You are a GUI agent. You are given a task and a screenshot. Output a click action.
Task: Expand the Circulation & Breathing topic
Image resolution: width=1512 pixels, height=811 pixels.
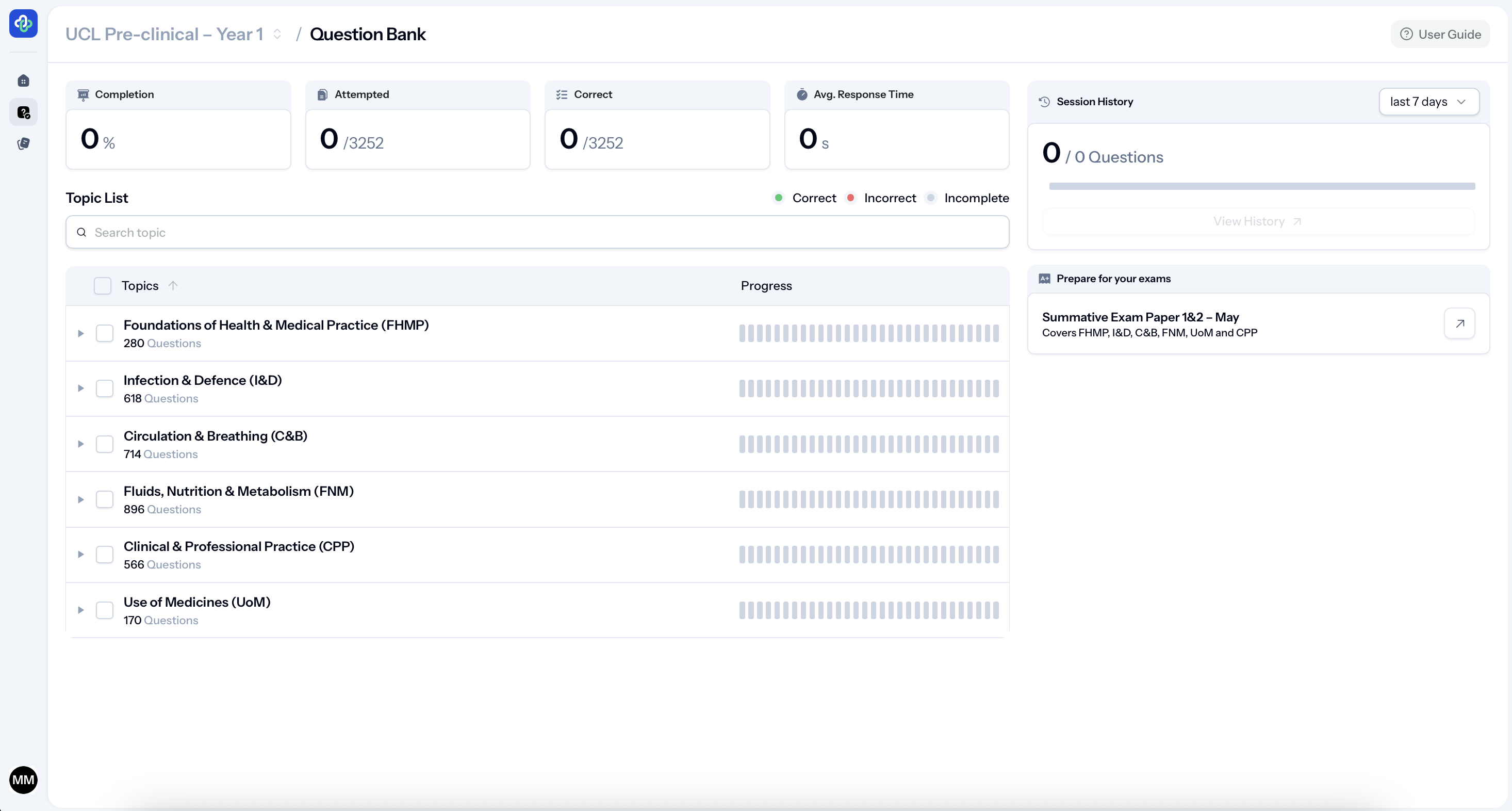[x=81, y=444]
